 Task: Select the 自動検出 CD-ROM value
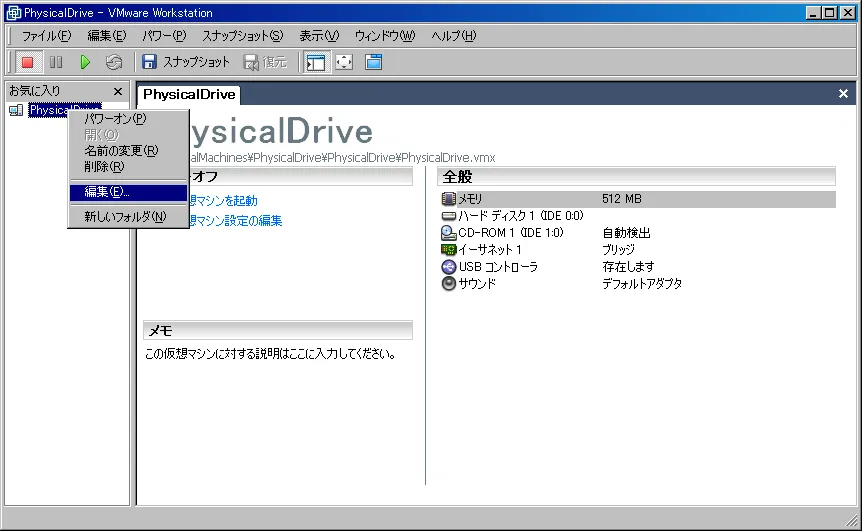pyautogui.click(x=626, y=233)
